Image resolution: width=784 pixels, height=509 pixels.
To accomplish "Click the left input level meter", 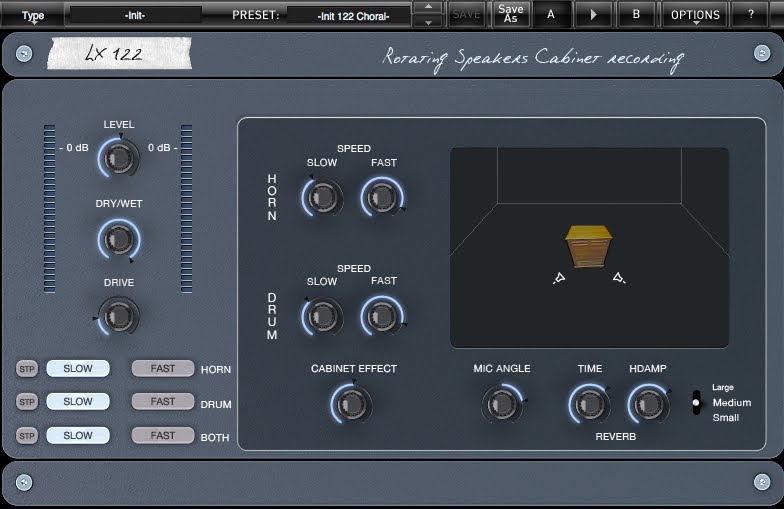I will (50, 208).
